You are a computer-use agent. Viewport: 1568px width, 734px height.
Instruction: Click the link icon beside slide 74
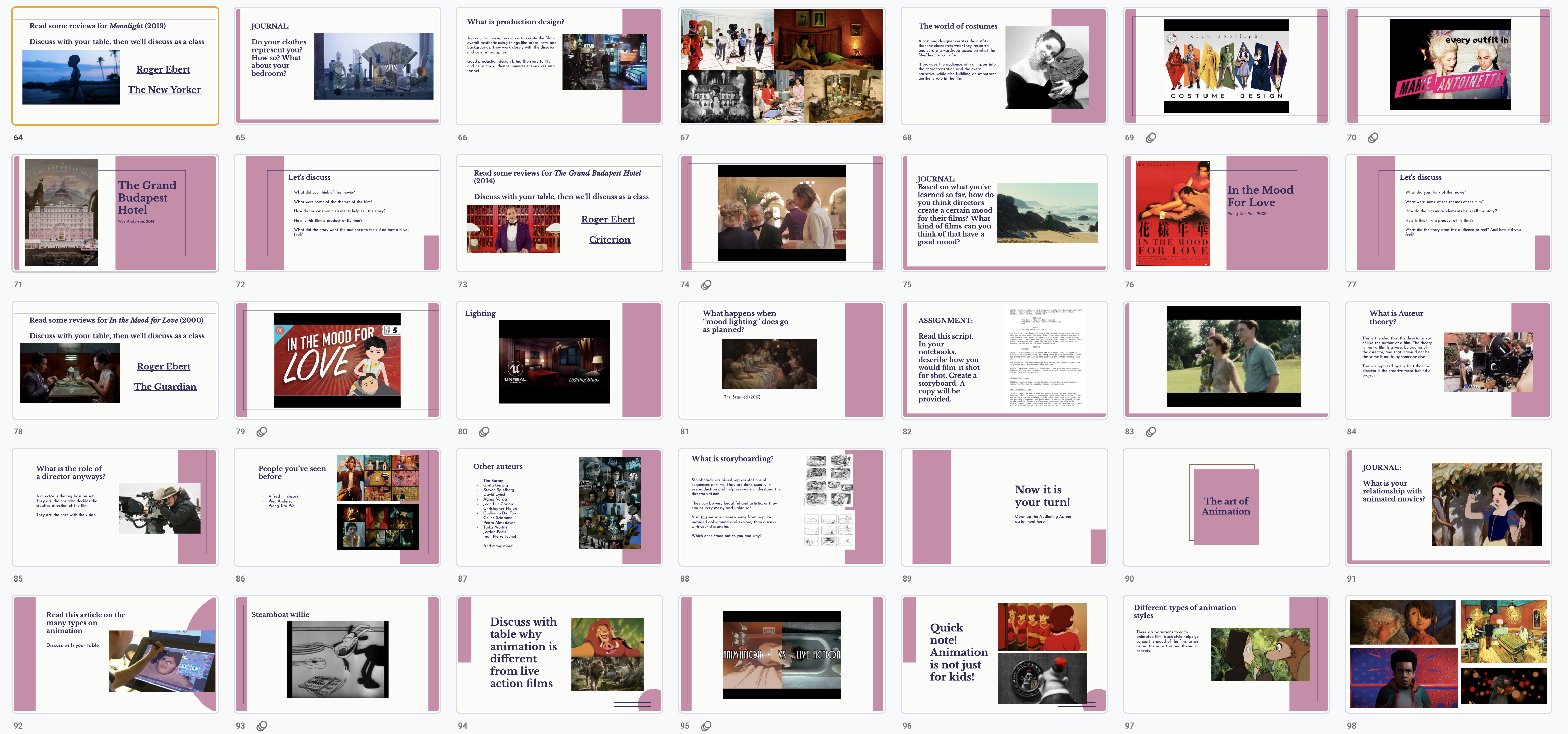706,284
